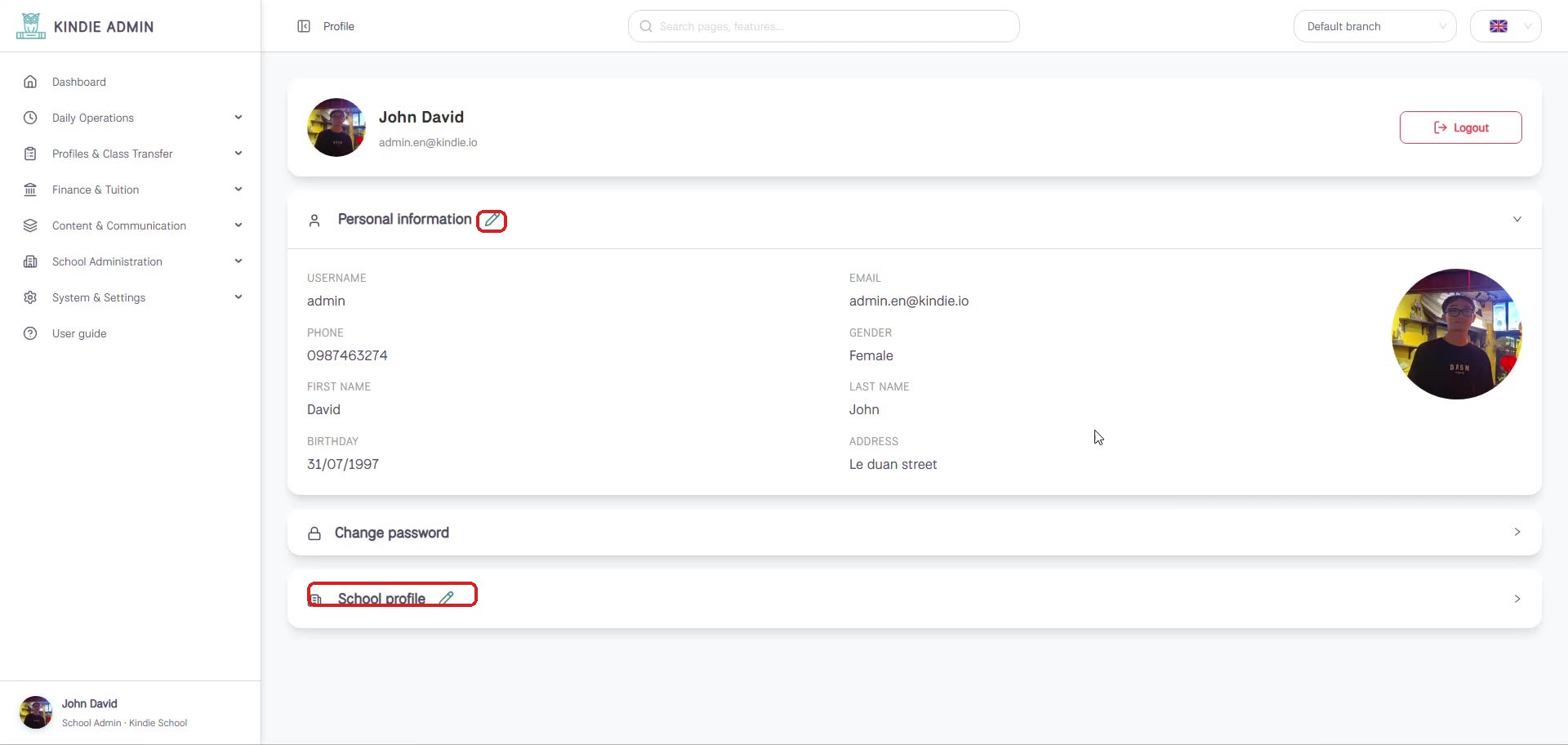The height and width of the screenshot is (745, 1568).
Task: Click the email value admin.en@kindie.io under EMAIL
Action: click(909, 301)
